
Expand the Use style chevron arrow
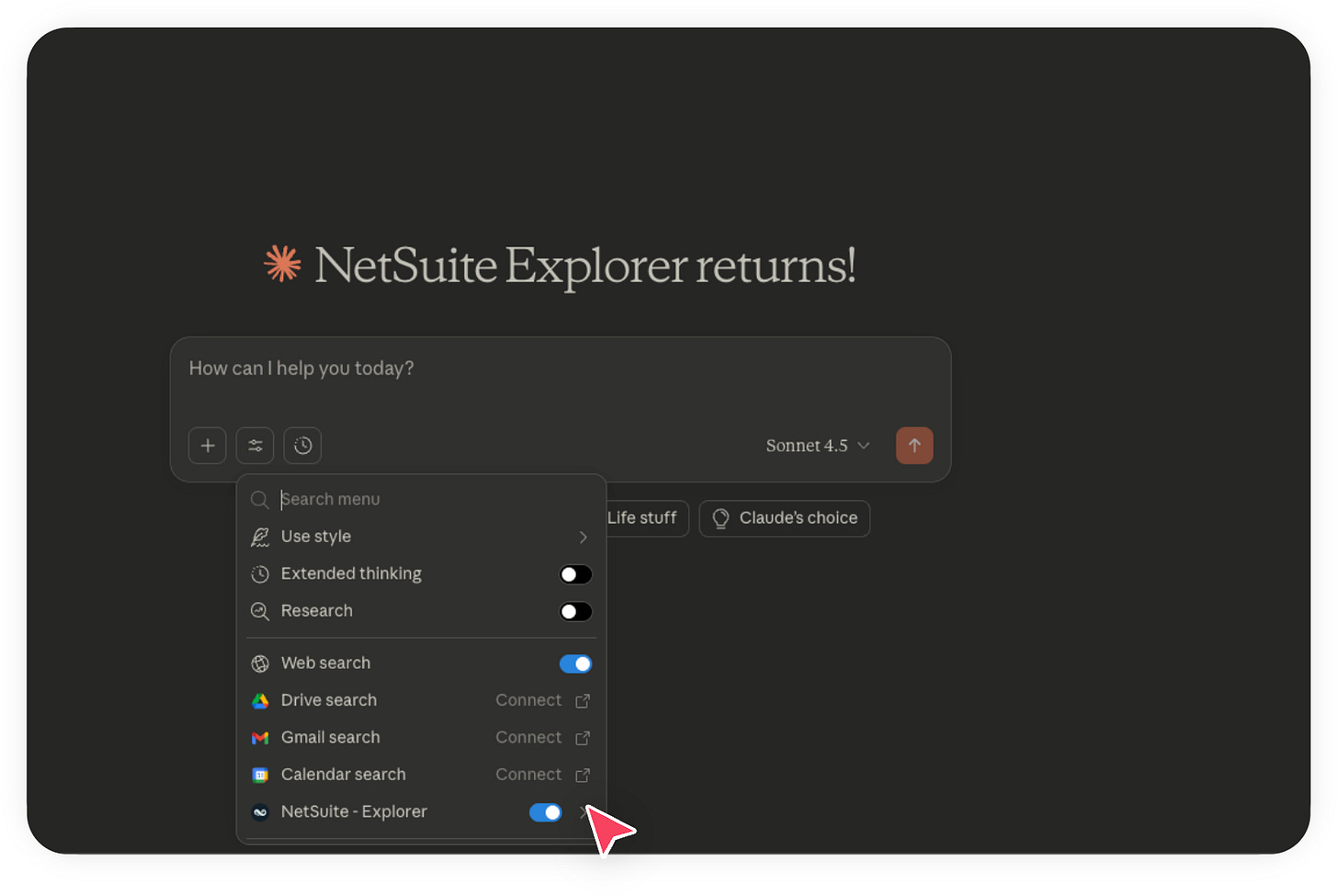pyautogui.click(x=583, y=537)
